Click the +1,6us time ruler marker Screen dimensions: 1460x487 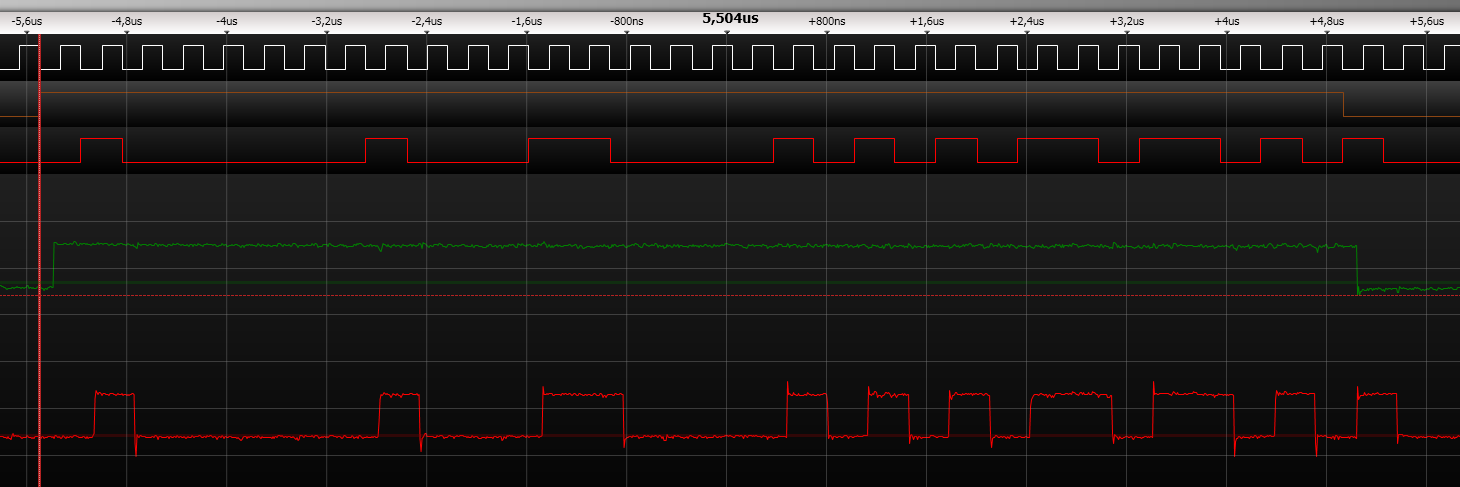[927, 21]
